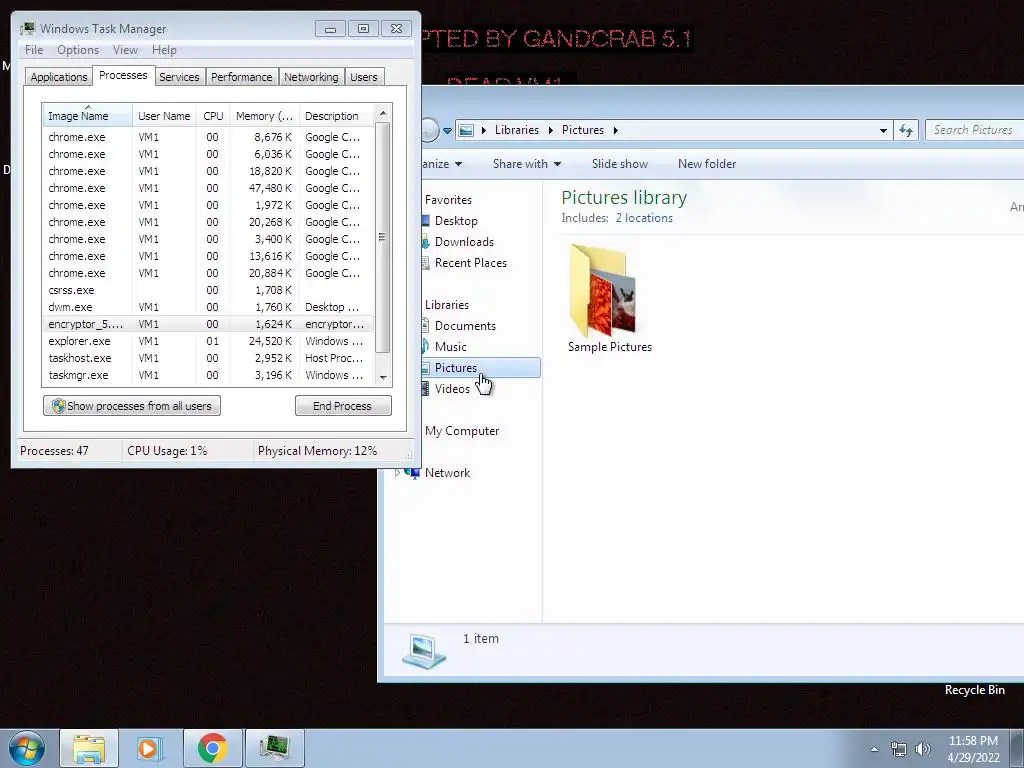
Task: Click Show processes from all users
Action: pyautogui.click(x=132, y=406)
